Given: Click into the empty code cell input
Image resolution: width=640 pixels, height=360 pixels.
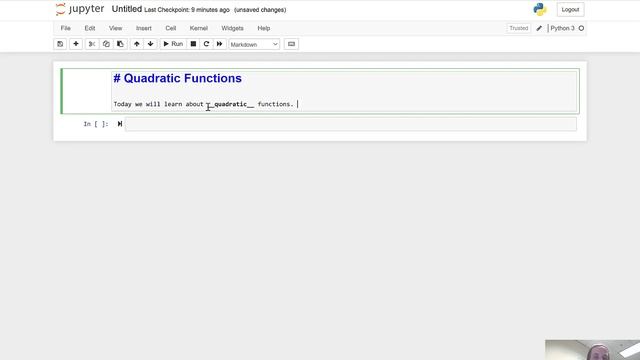Looking at the screenshot, I should 351,124.
